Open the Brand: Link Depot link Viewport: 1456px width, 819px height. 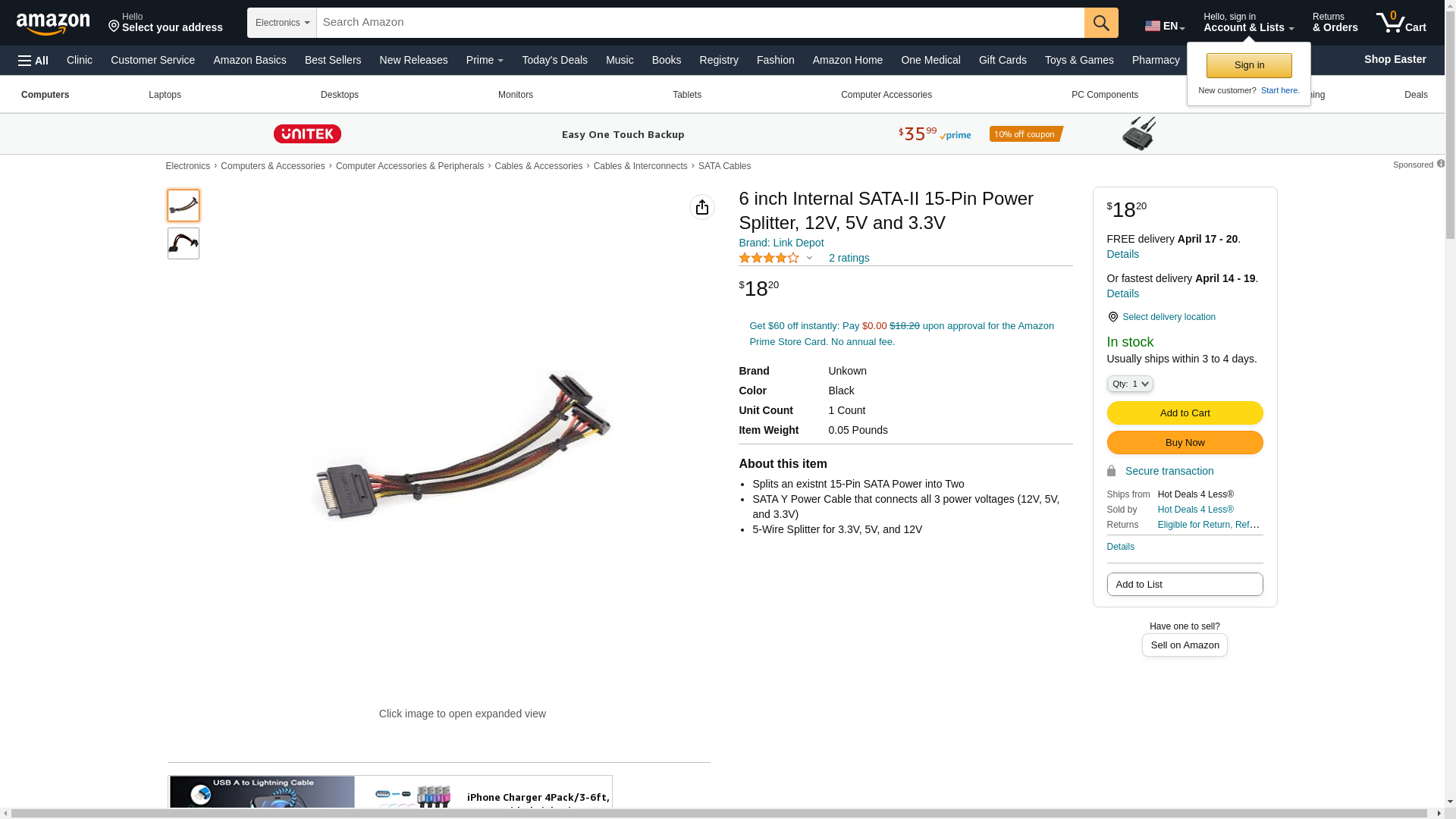tap(781, 243)
